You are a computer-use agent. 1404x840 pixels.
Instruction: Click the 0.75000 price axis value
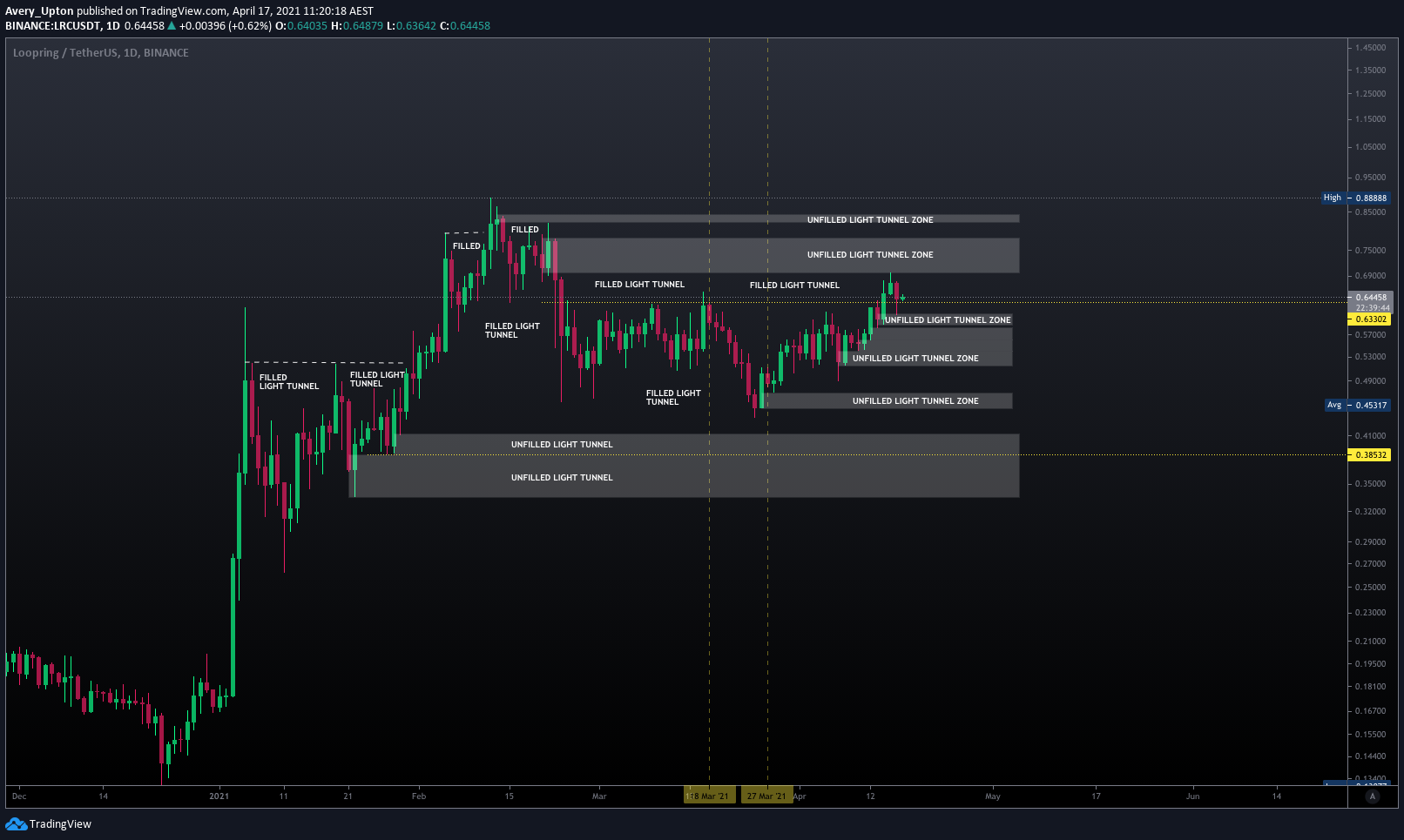pos(1370,251)
